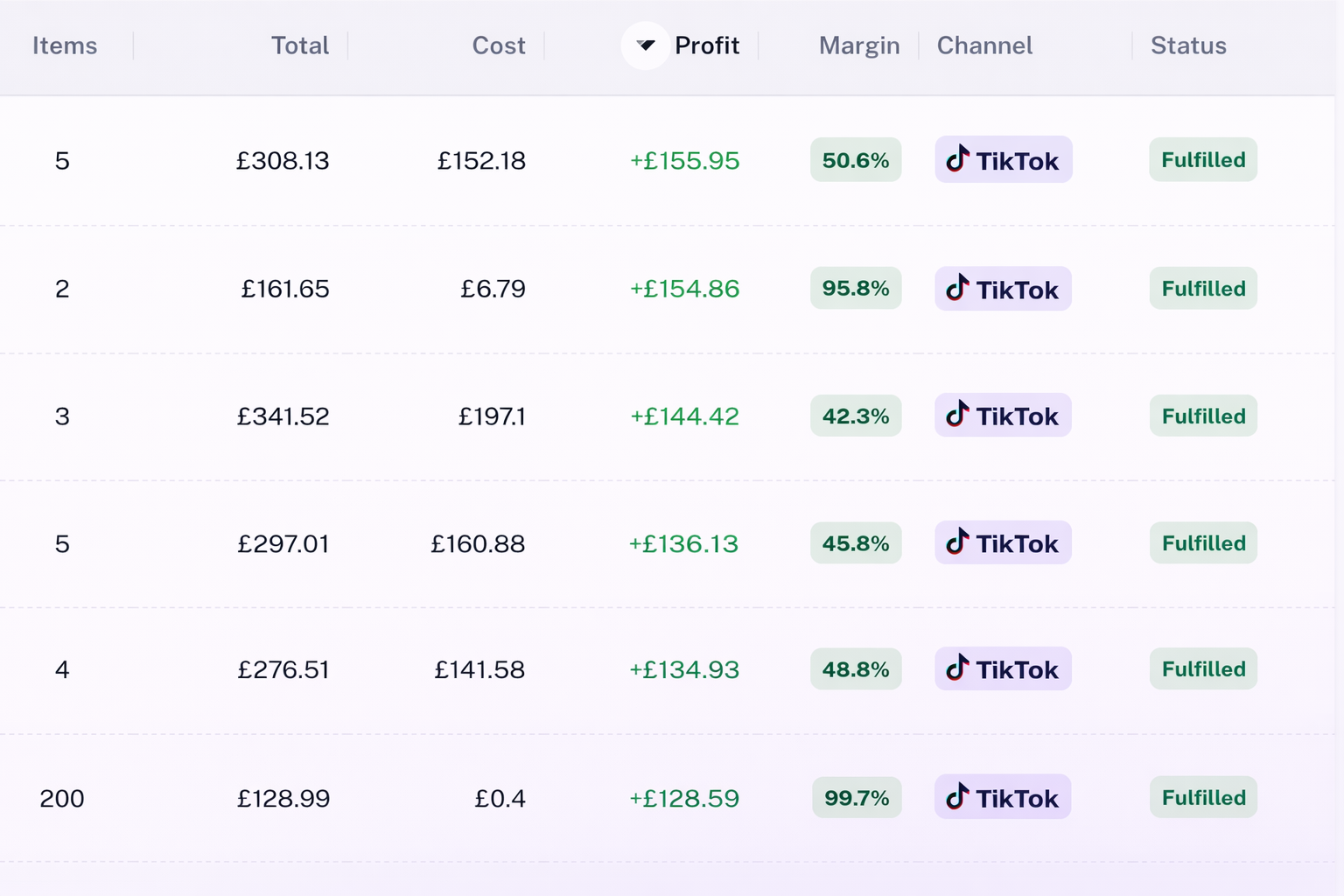Click TikTok icon in the £128.99 row

pos(958,797)
